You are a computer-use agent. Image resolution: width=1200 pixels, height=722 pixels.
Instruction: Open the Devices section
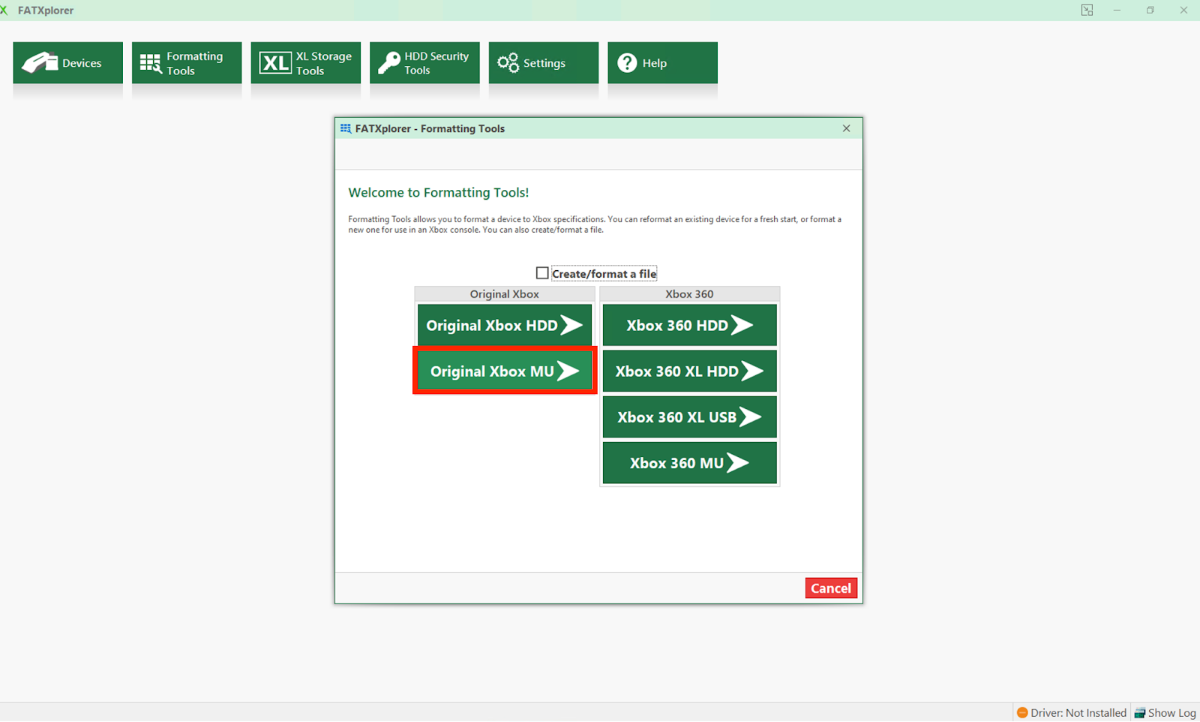(68, 63)
